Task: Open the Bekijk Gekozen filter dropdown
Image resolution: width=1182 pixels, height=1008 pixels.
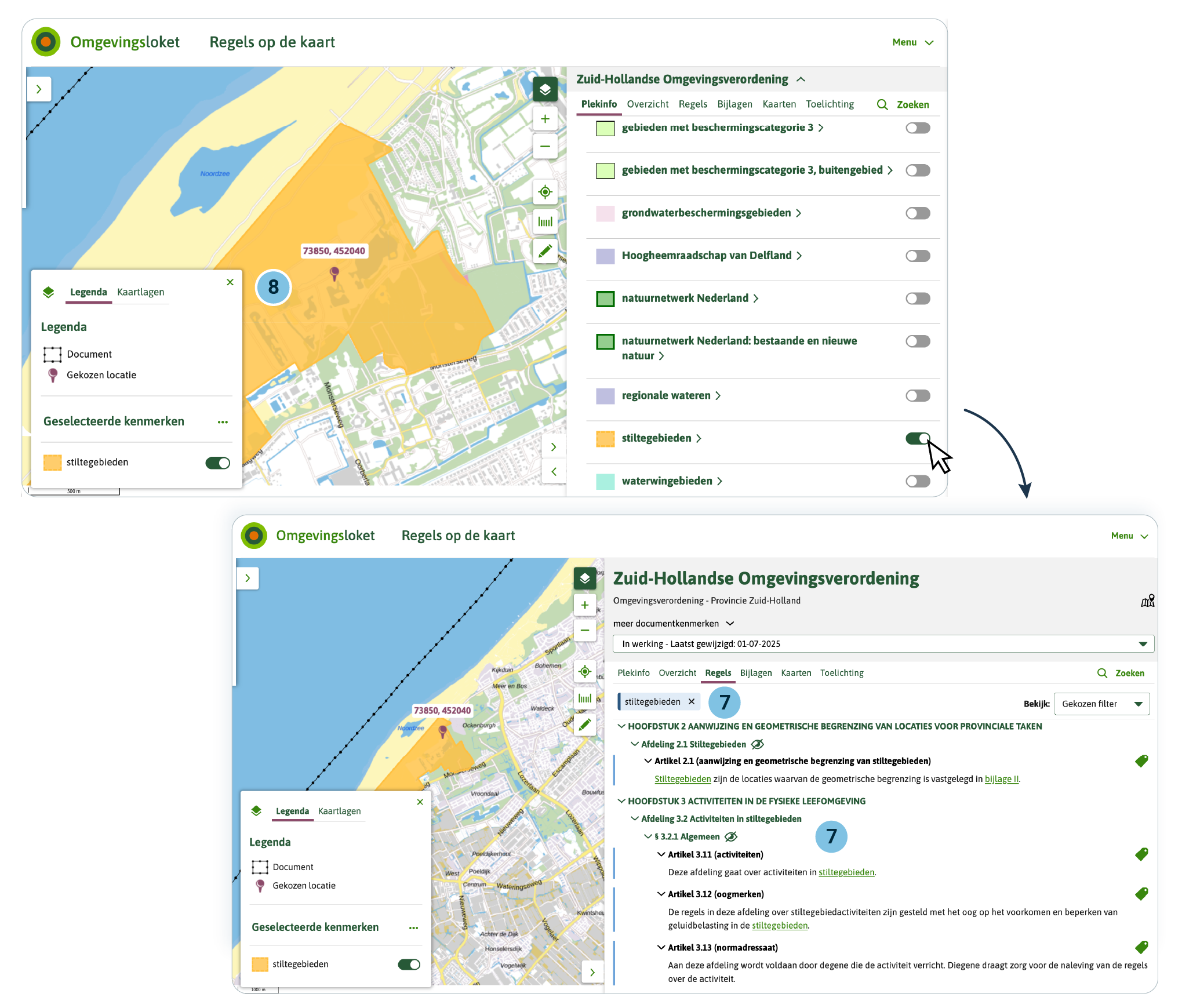Action: 1101,704
